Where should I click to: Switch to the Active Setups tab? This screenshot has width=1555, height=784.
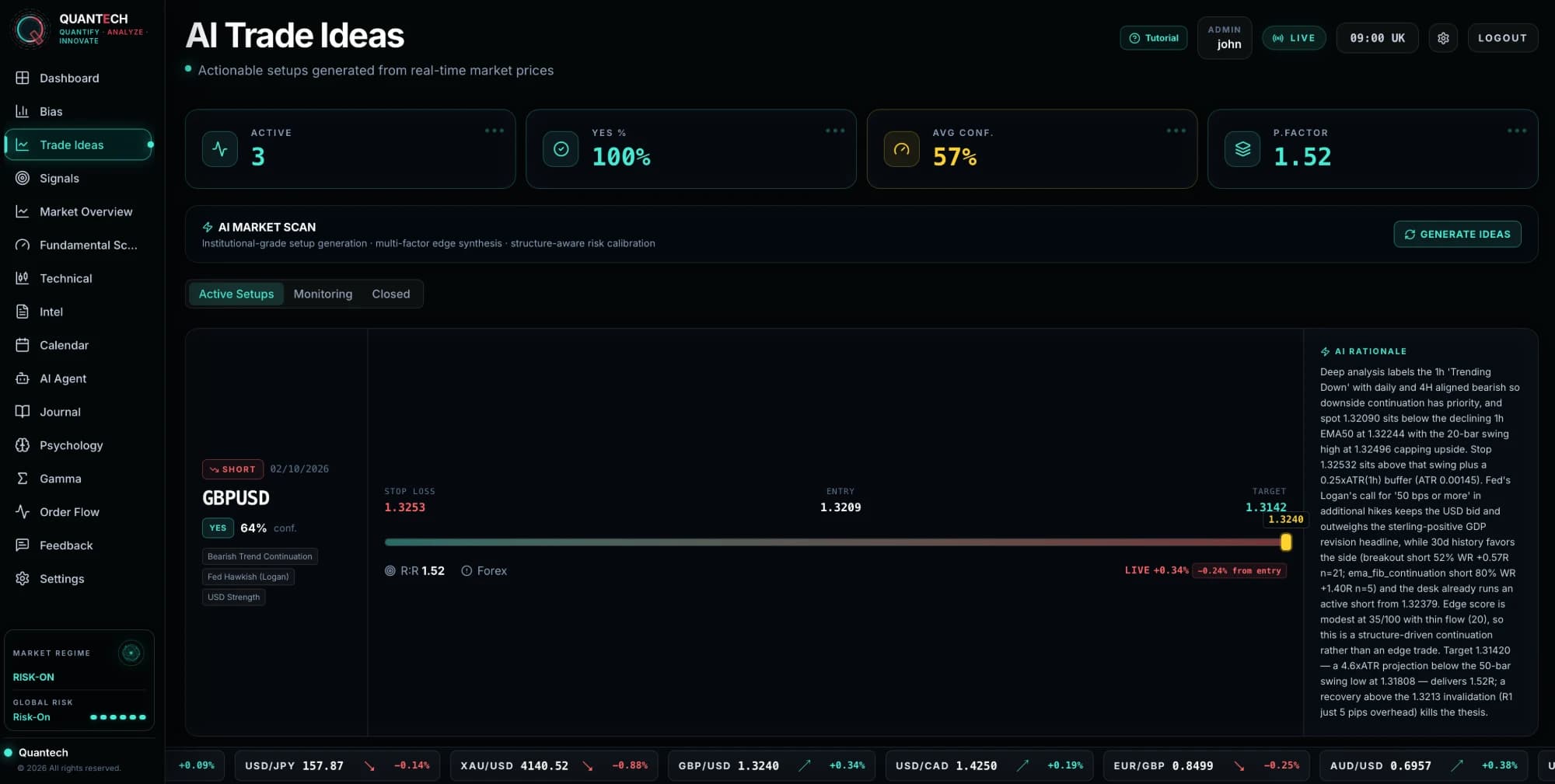tap(236, 294)
